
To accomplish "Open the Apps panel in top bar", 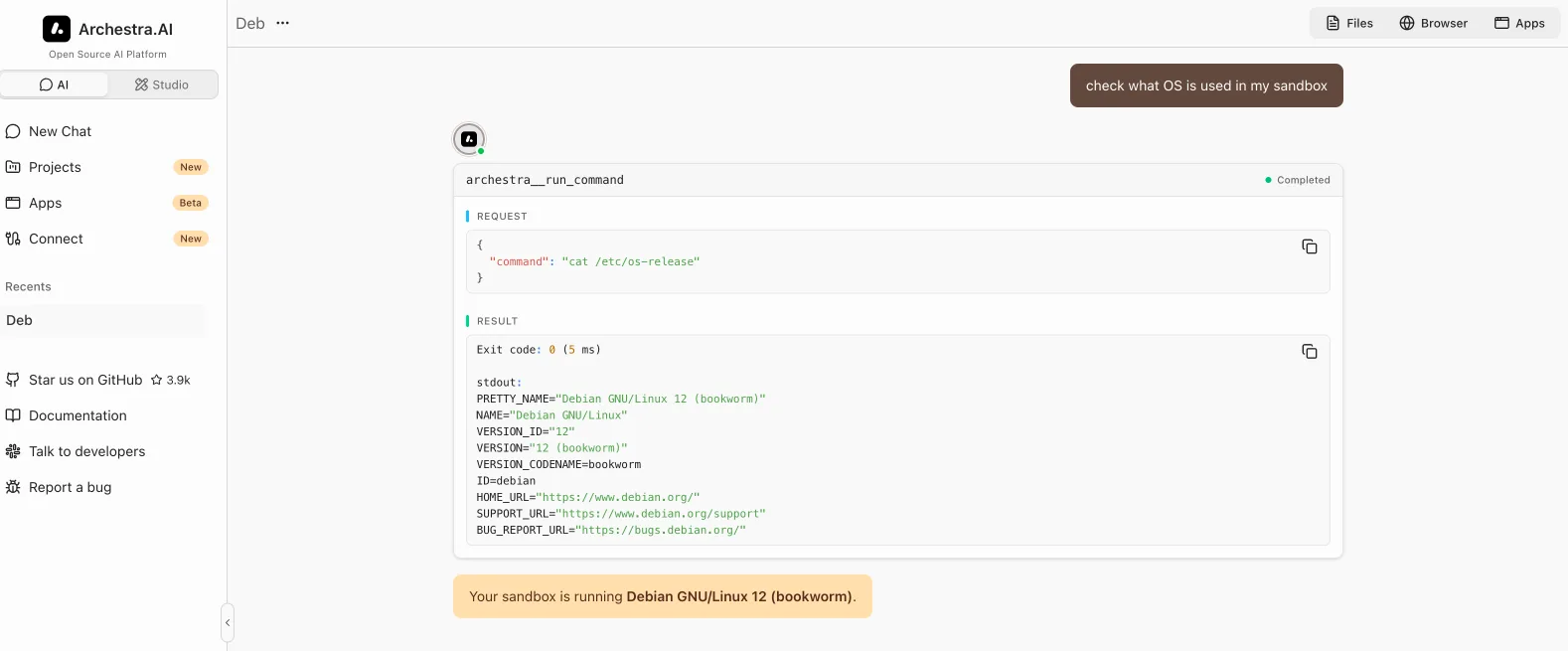I will tap(1519, 23).
